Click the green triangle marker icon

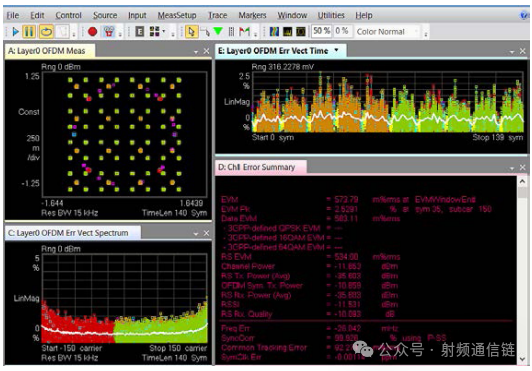point(218,32)
